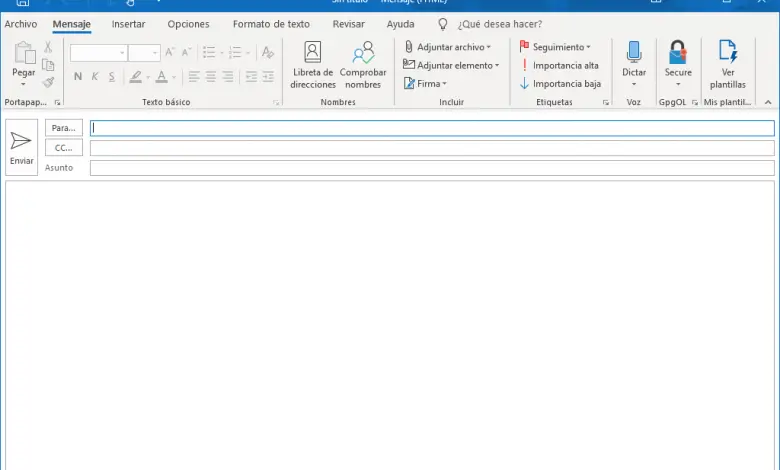Open the Insertar ribbon tab
This screenshot has width=780, height=470.
tap(128, 24)
